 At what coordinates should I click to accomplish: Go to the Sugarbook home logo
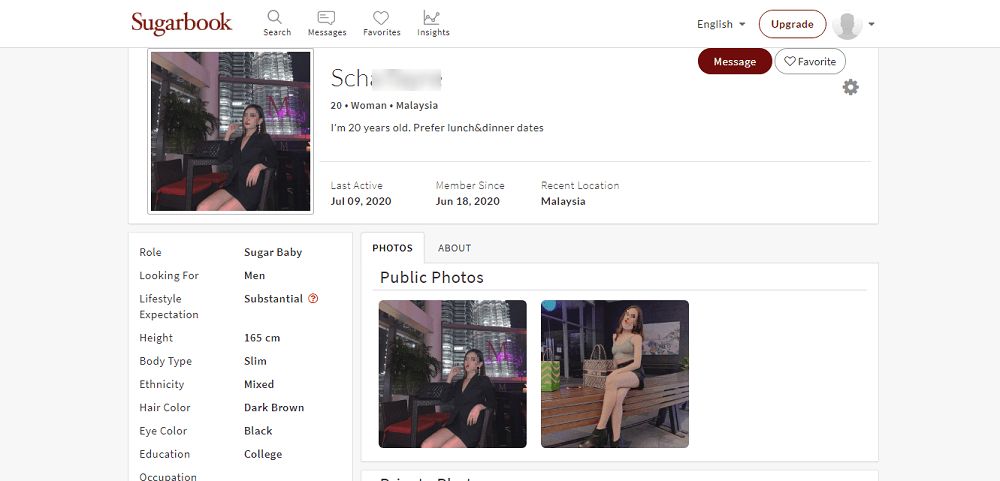point(182,23)
